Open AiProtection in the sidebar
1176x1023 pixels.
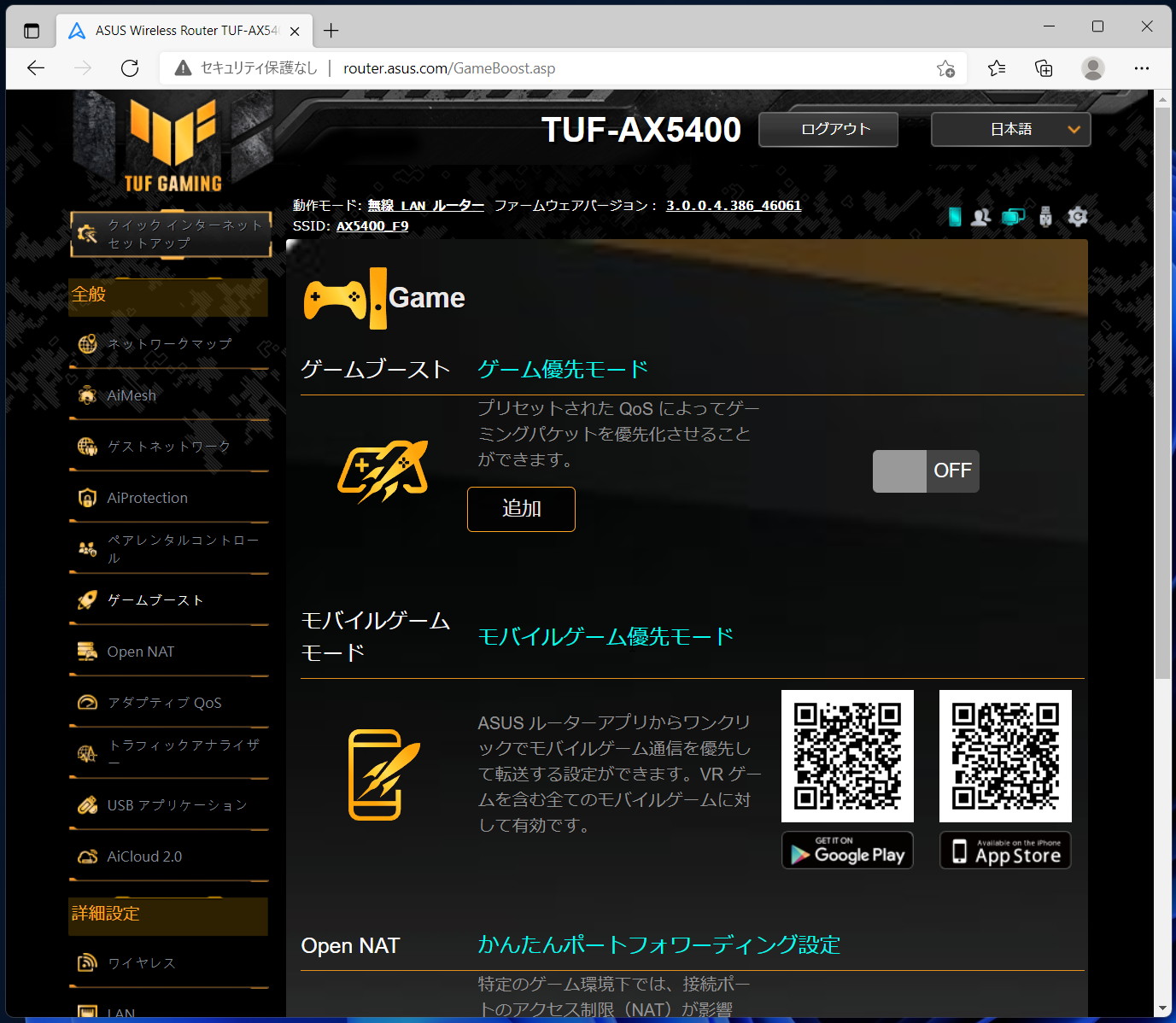coord(169,498)
